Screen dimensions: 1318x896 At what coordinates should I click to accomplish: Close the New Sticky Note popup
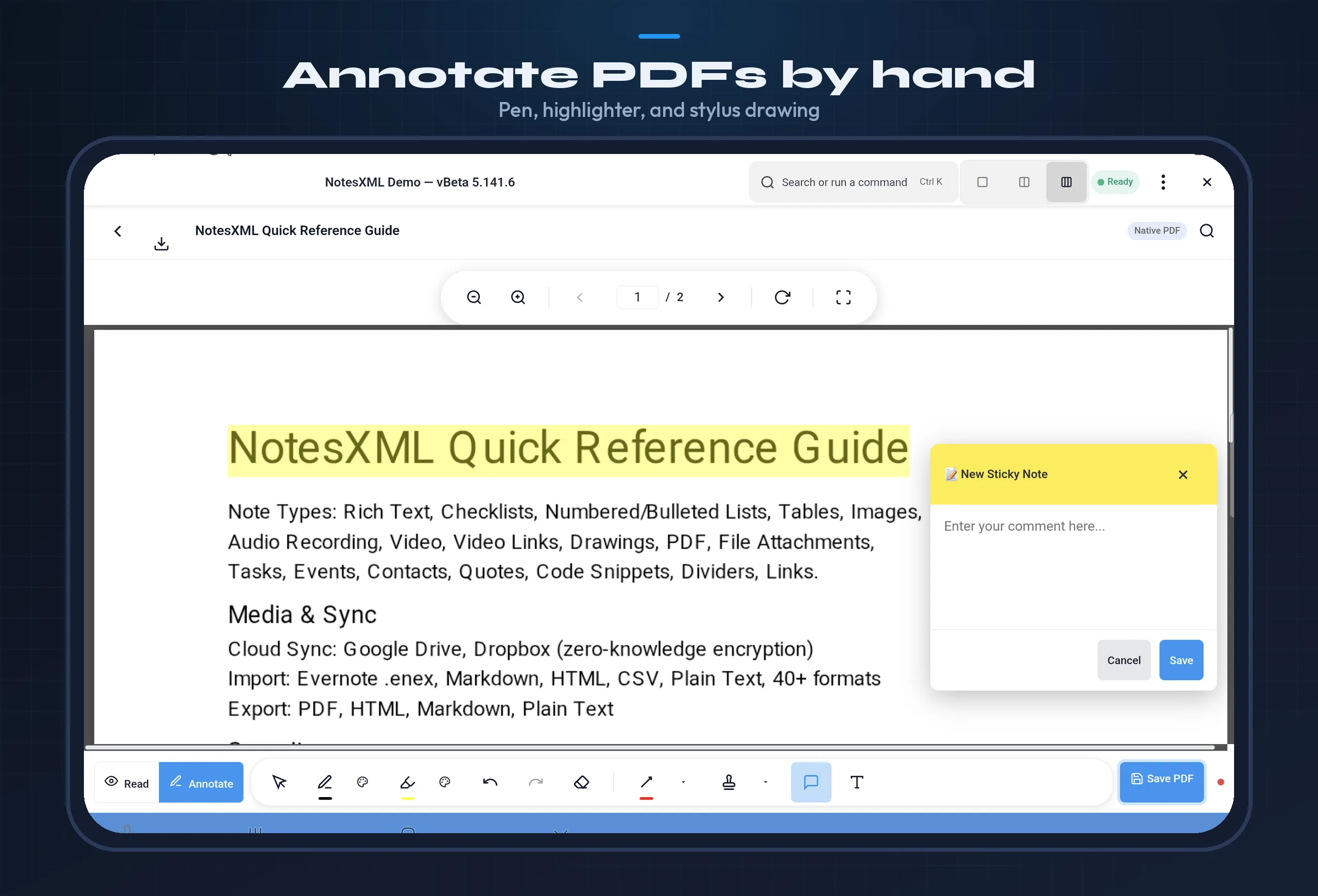click(x=1183, y=475)
